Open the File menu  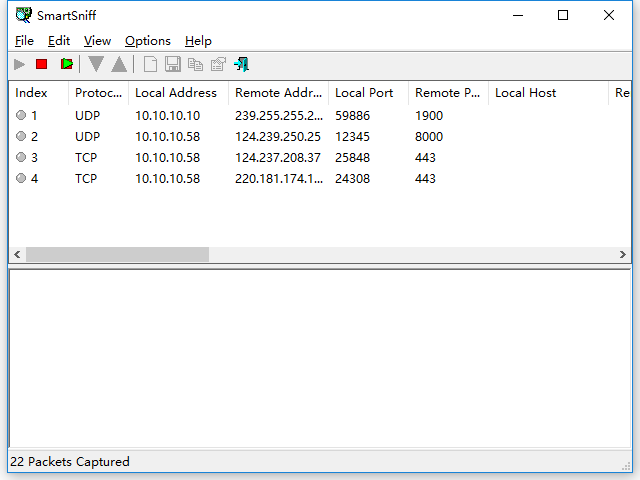24,41
